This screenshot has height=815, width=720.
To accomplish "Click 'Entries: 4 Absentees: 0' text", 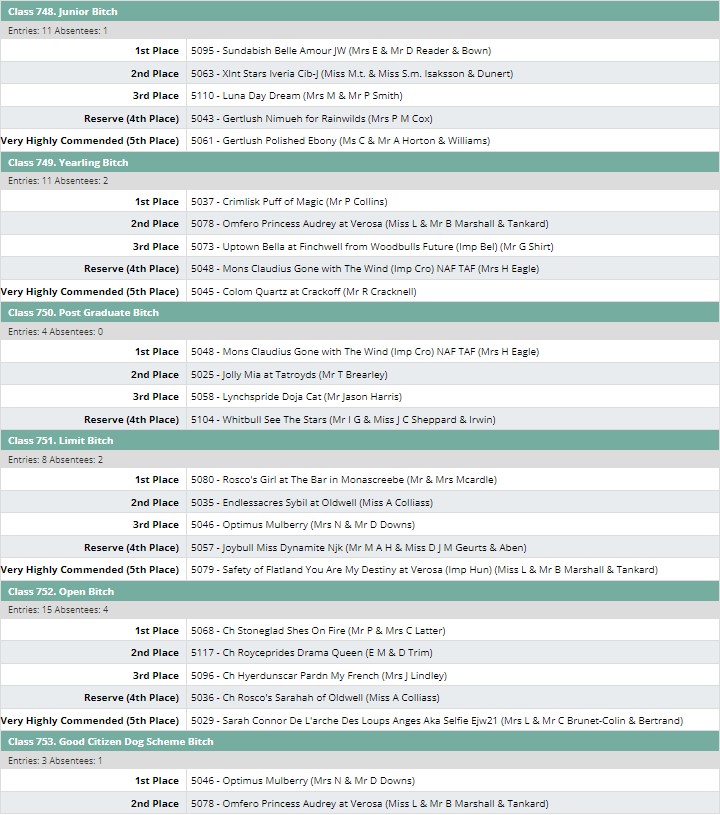I will tap(56, 332).
